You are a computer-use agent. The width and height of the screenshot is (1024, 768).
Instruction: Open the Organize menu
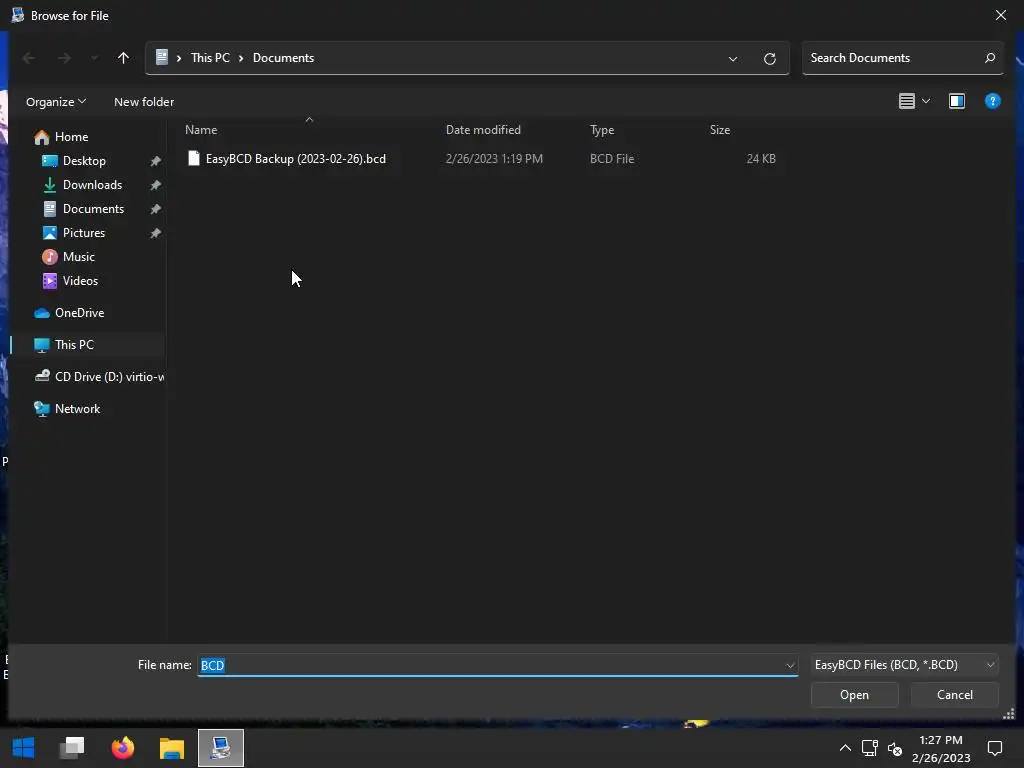coord(56,102)
